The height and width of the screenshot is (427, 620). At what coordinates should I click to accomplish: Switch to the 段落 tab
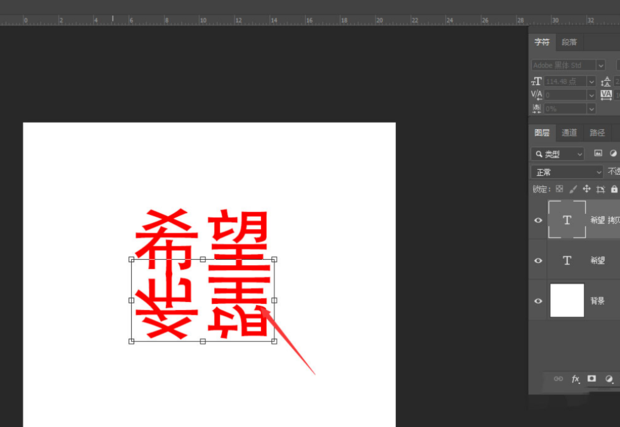pyautogui.click(x=569, y=42)
